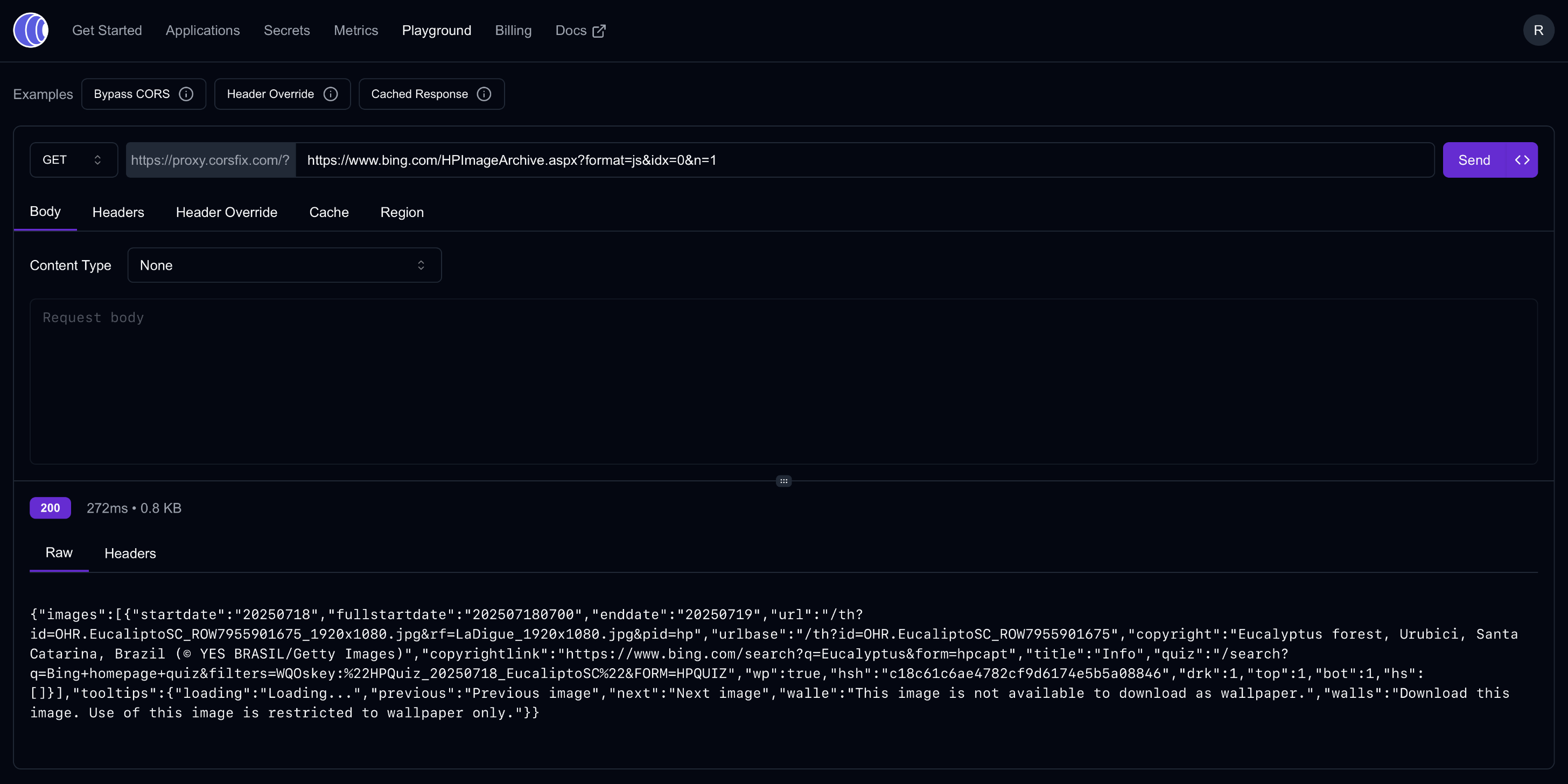Screen dimensions: 1568x784
Task: Click info icon beside Cached Response
Action: pyautogui.click(x=484, y=94)
